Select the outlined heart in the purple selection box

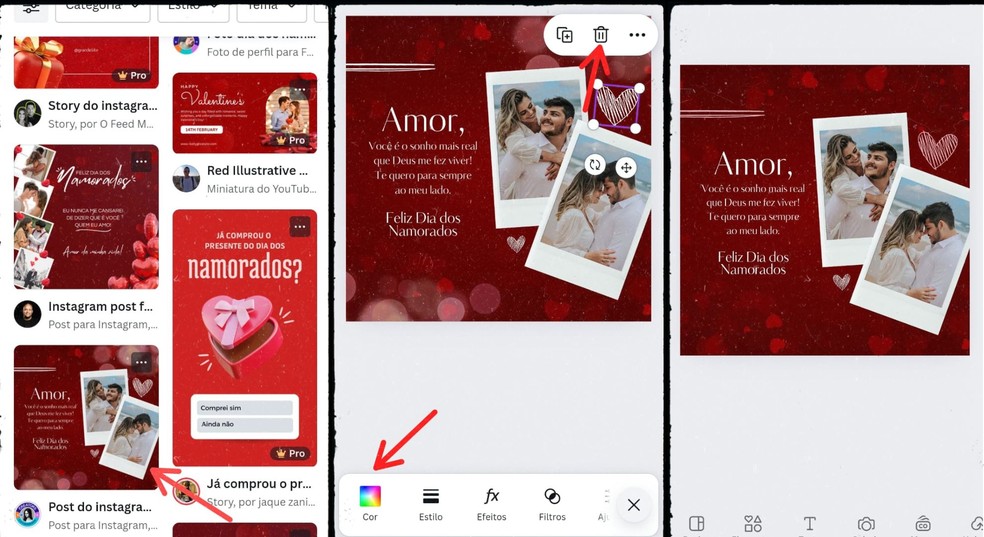coord(616,105)
